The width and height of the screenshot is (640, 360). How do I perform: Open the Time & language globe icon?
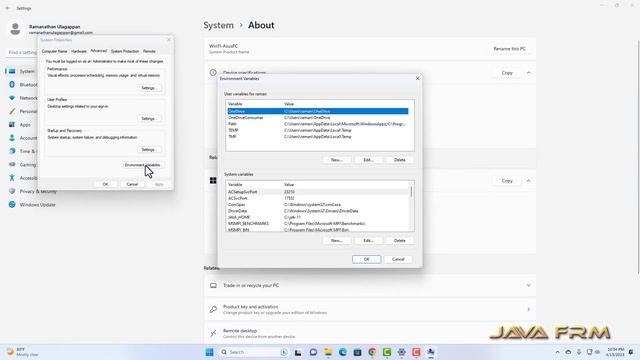[x=12, y=151]
